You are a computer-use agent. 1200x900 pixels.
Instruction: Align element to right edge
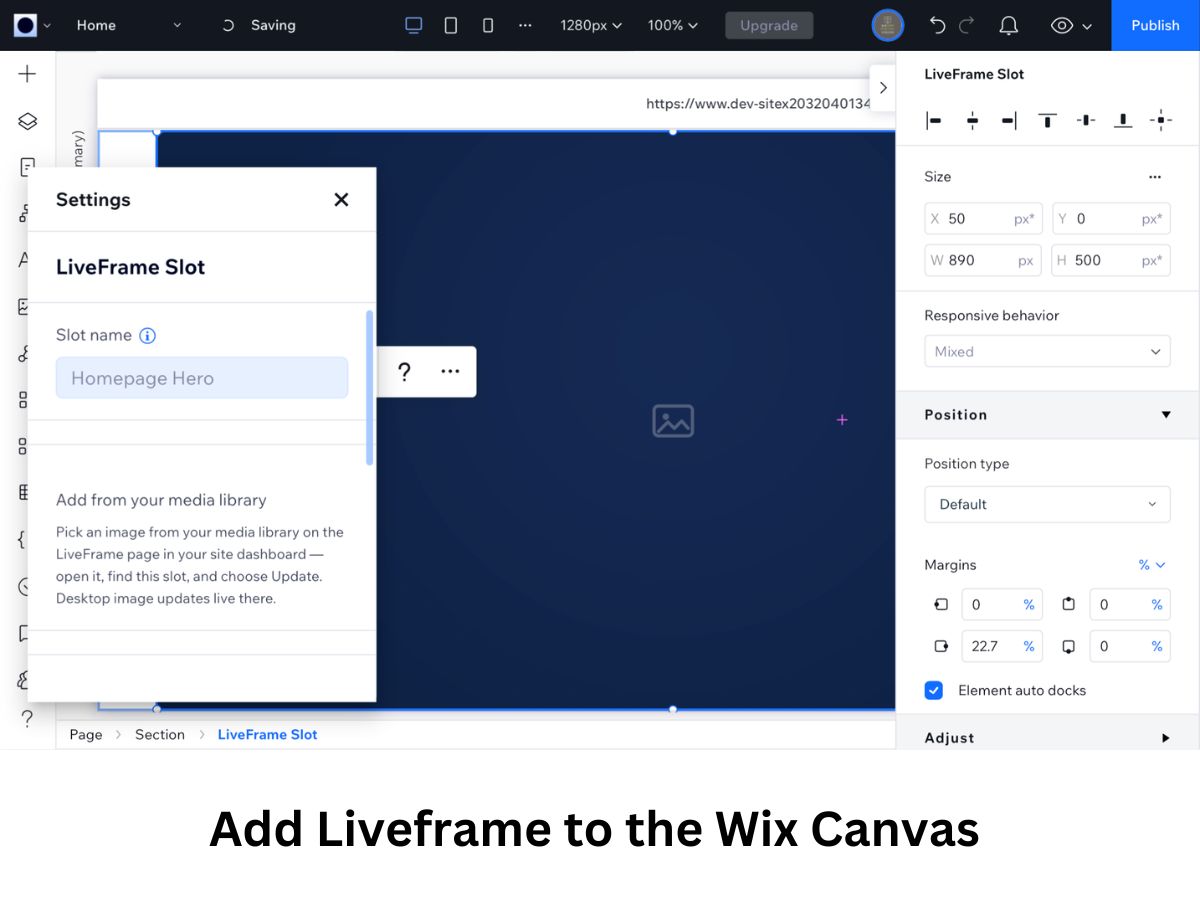tap(1009, 121)
